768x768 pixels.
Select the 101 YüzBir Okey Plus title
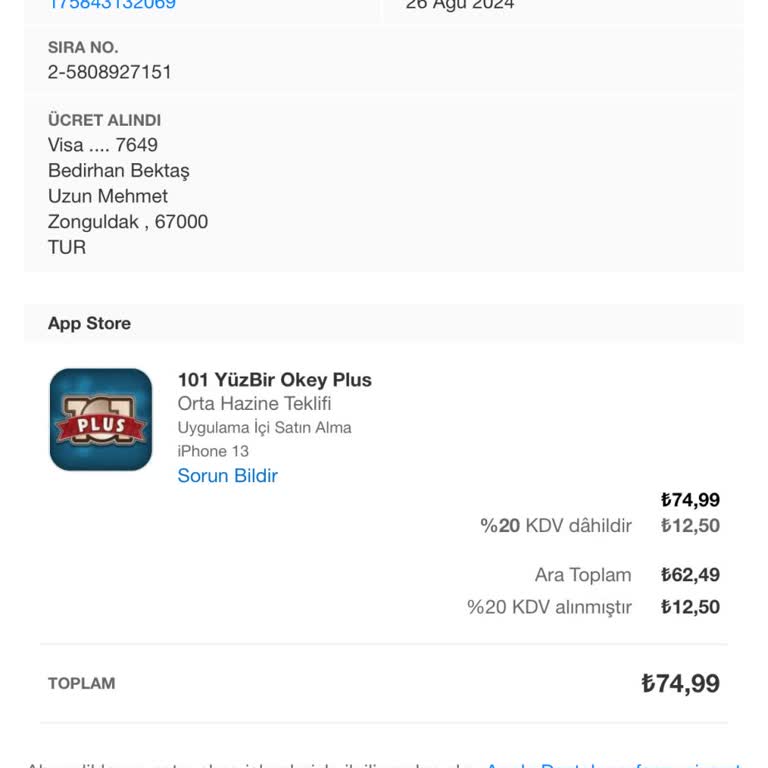pos(274,380)
